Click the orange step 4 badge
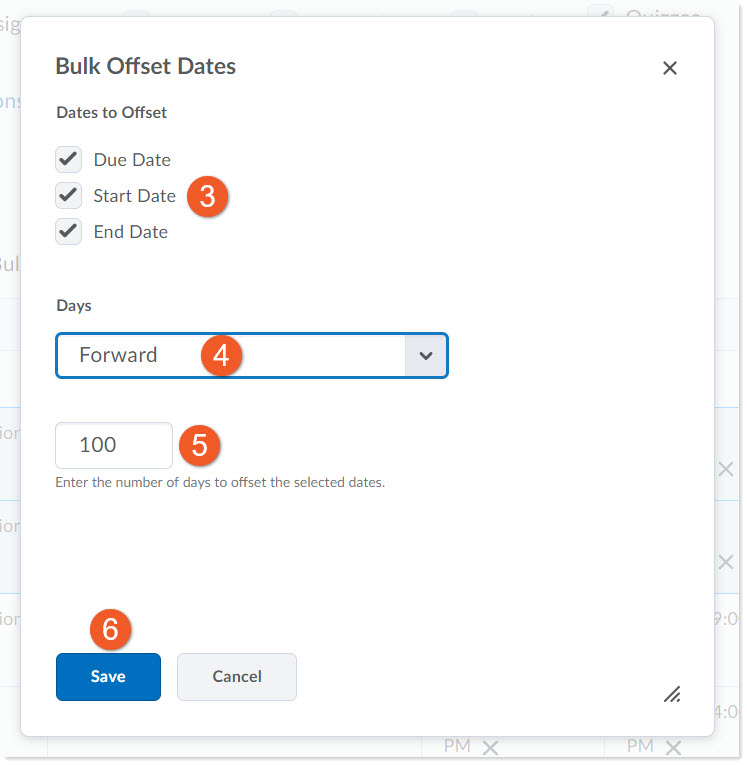Screen dimensions: 747x765 pyautogui.click(x=221, y=355)
